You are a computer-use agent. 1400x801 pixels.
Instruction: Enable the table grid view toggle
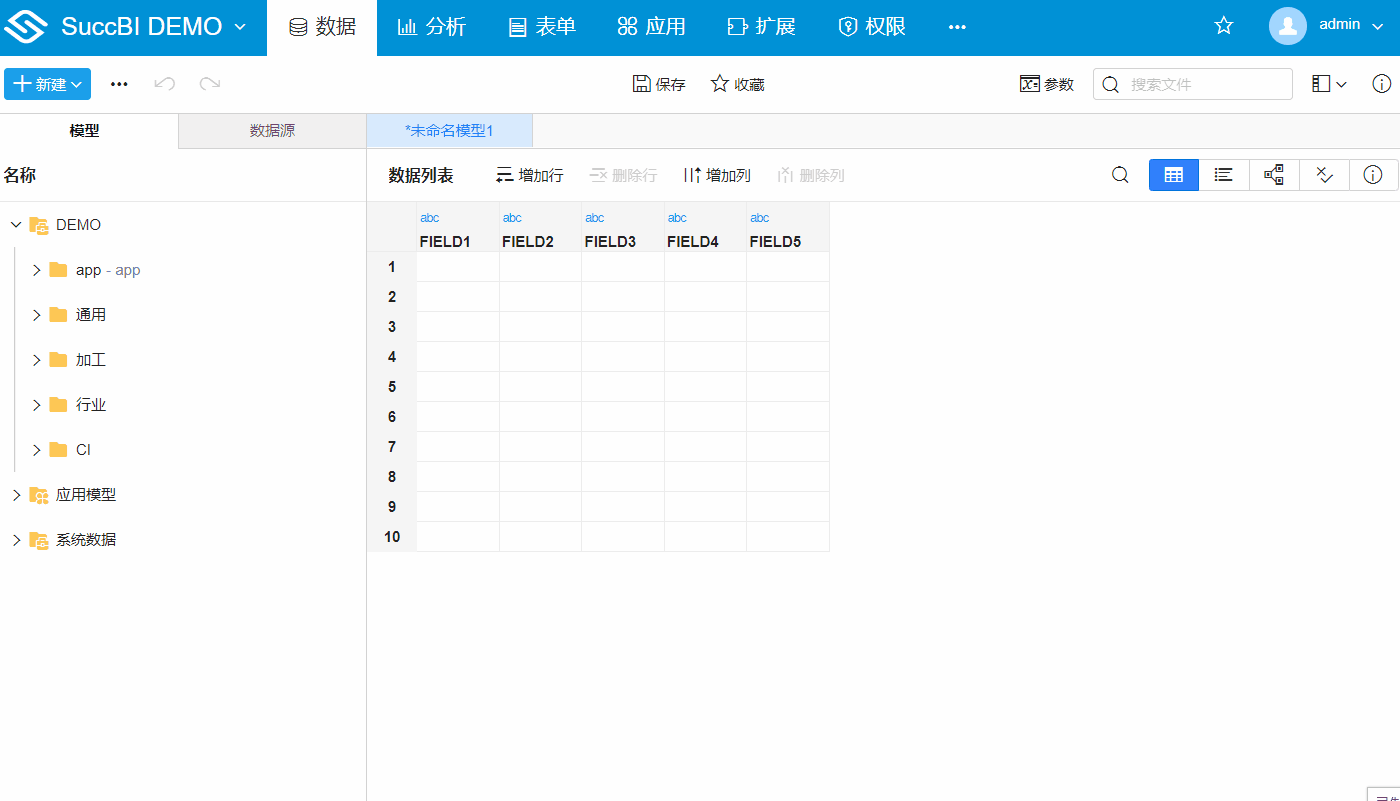coord(1173,174)
